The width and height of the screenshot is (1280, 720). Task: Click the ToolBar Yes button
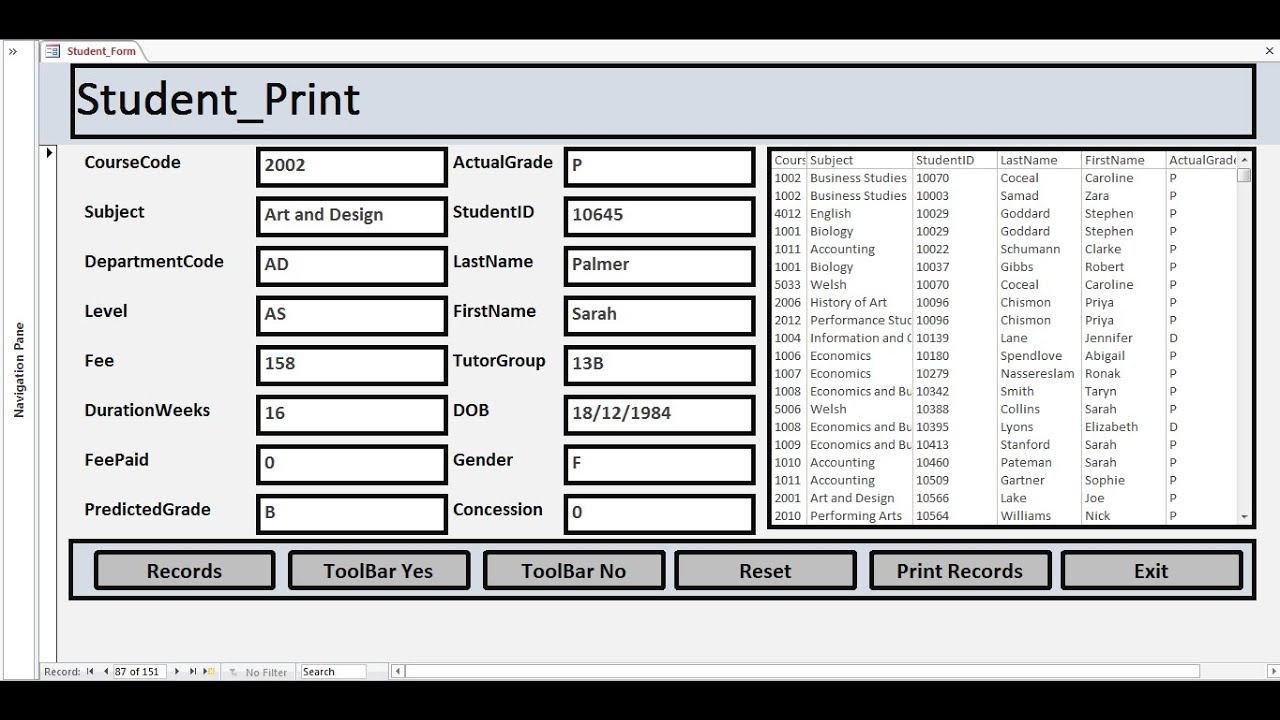click(x=378, y=571)
